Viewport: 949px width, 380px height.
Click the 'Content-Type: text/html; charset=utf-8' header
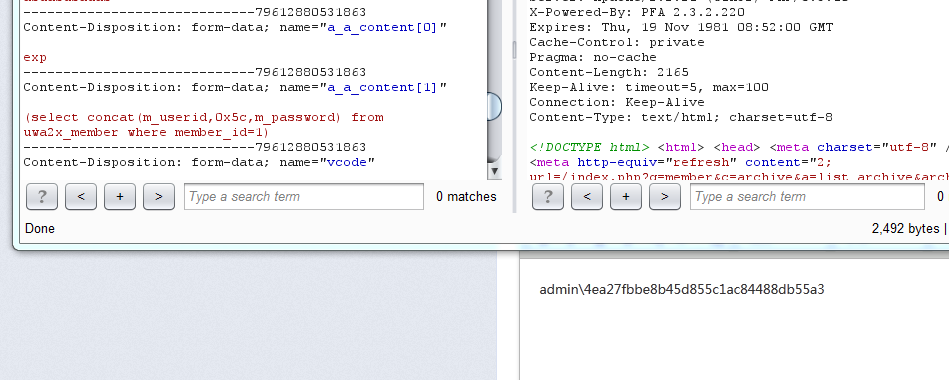[681, 117]
